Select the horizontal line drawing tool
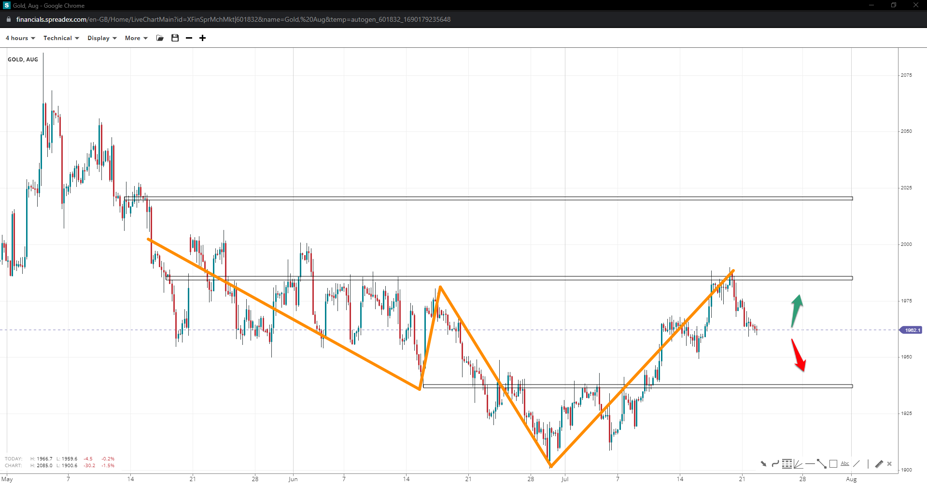This screenshot has height=486, width=927. tap(810, 464)
